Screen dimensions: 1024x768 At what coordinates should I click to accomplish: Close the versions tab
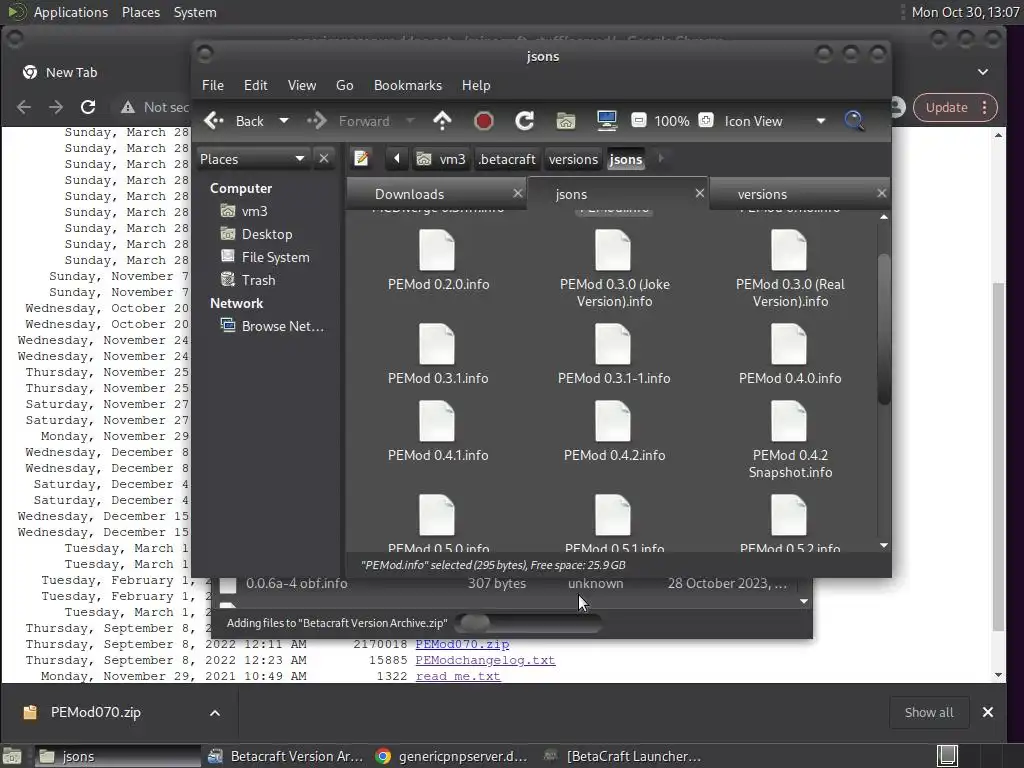881,193
